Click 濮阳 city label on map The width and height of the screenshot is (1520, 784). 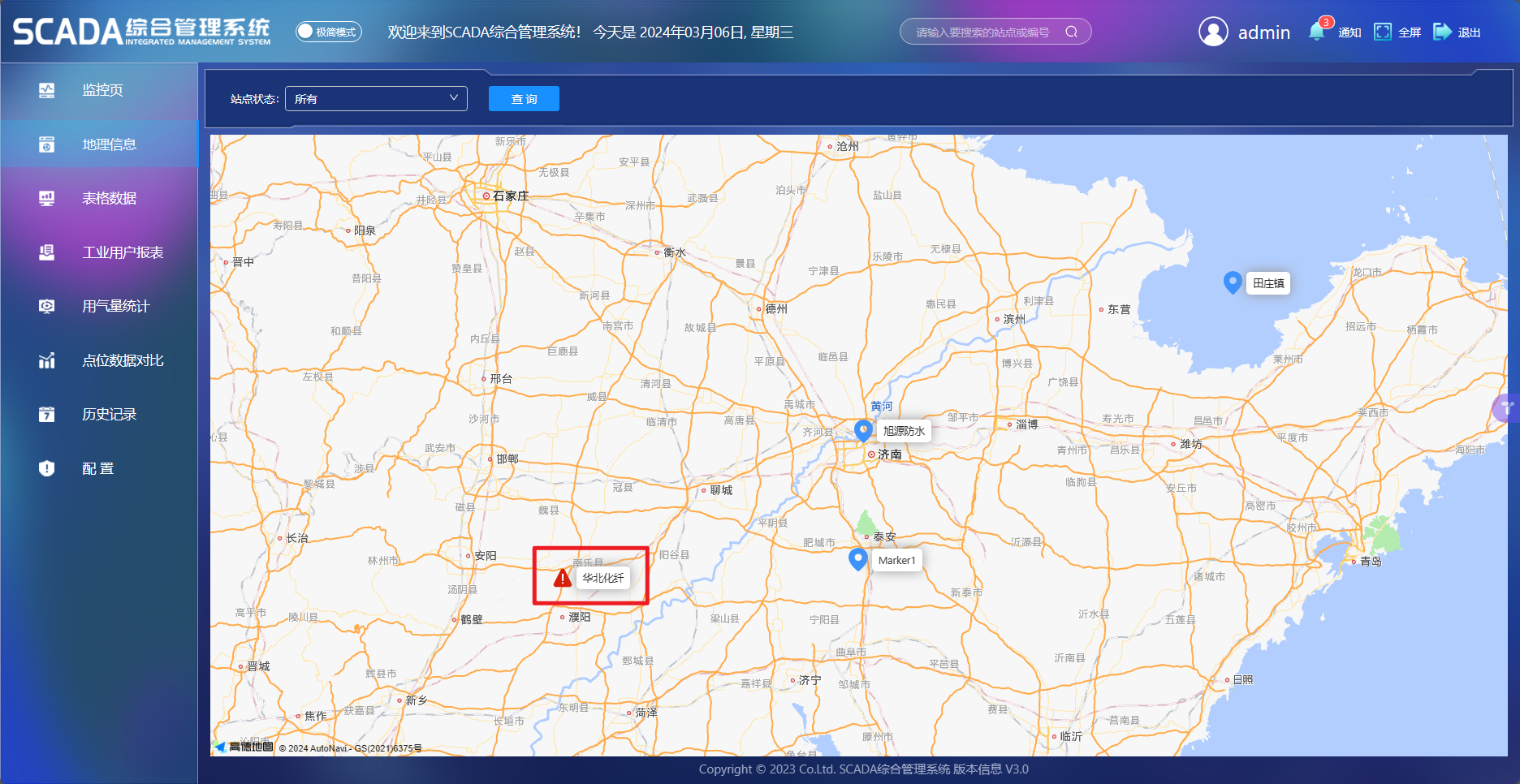580,617
